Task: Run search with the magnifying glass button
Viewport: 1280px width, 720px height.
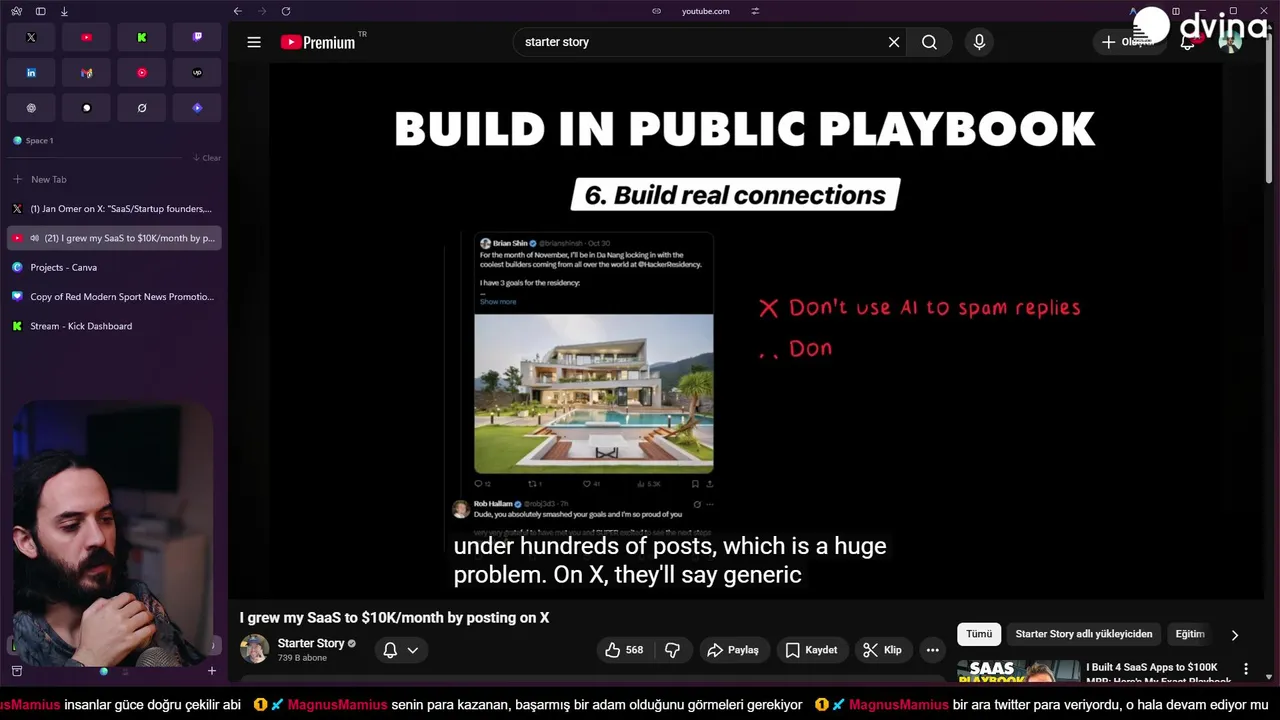Action: (x=929, y=42)
